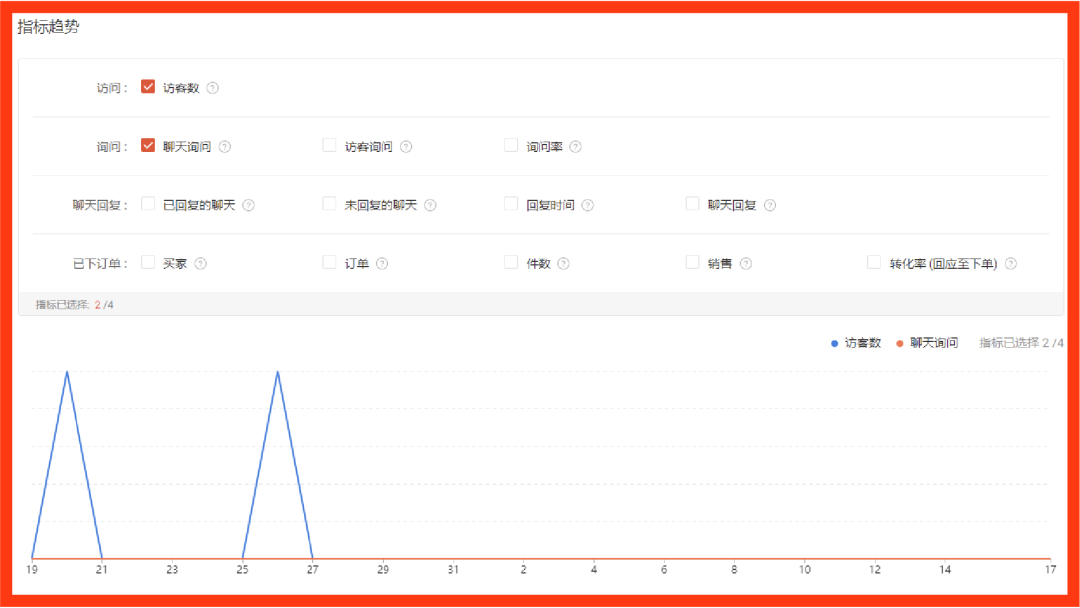Image resolution: width=1080 pixels, height=608 pixels.
Task: Check the 询问率 metric
Action: pos(510,145)
